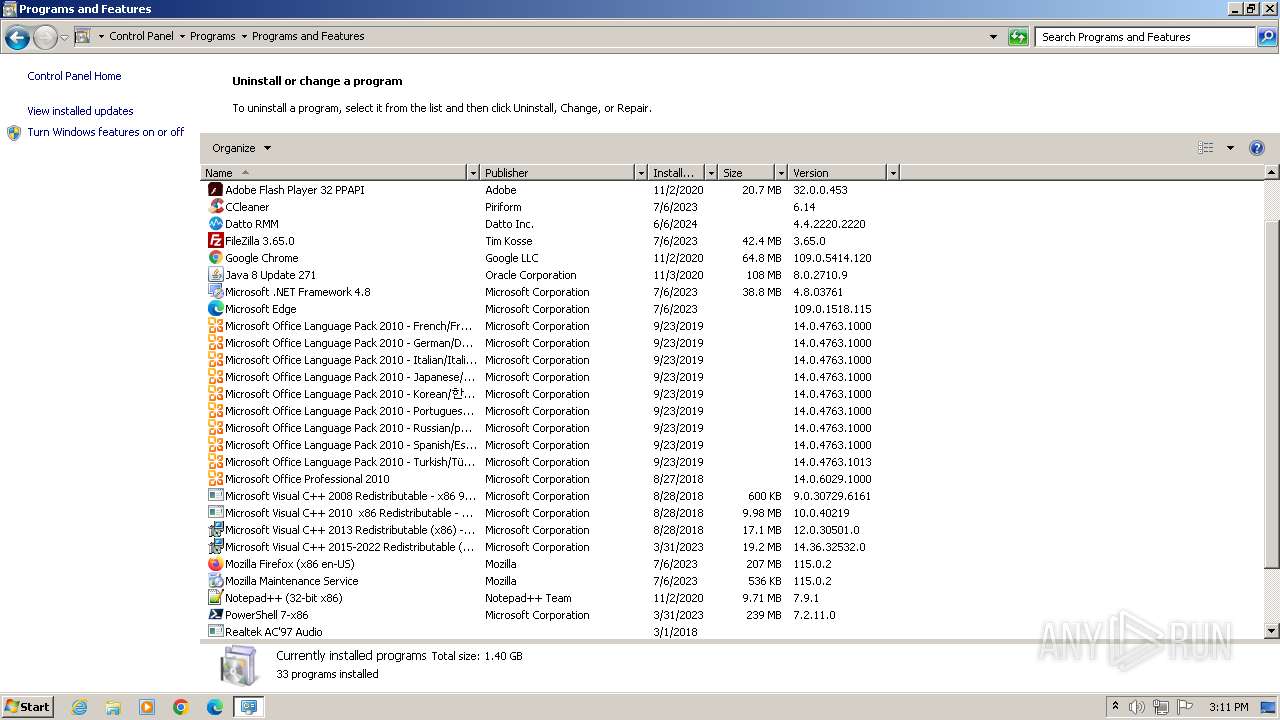1280x720 pixels.
Task: Open the Version column filter dropdown
Action: tap(893, 173)
